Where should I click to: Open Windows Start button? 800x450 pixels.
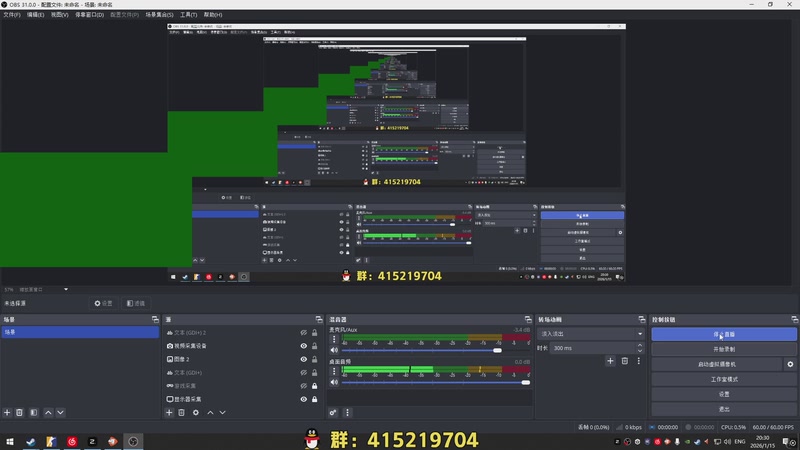coord(10,441)
